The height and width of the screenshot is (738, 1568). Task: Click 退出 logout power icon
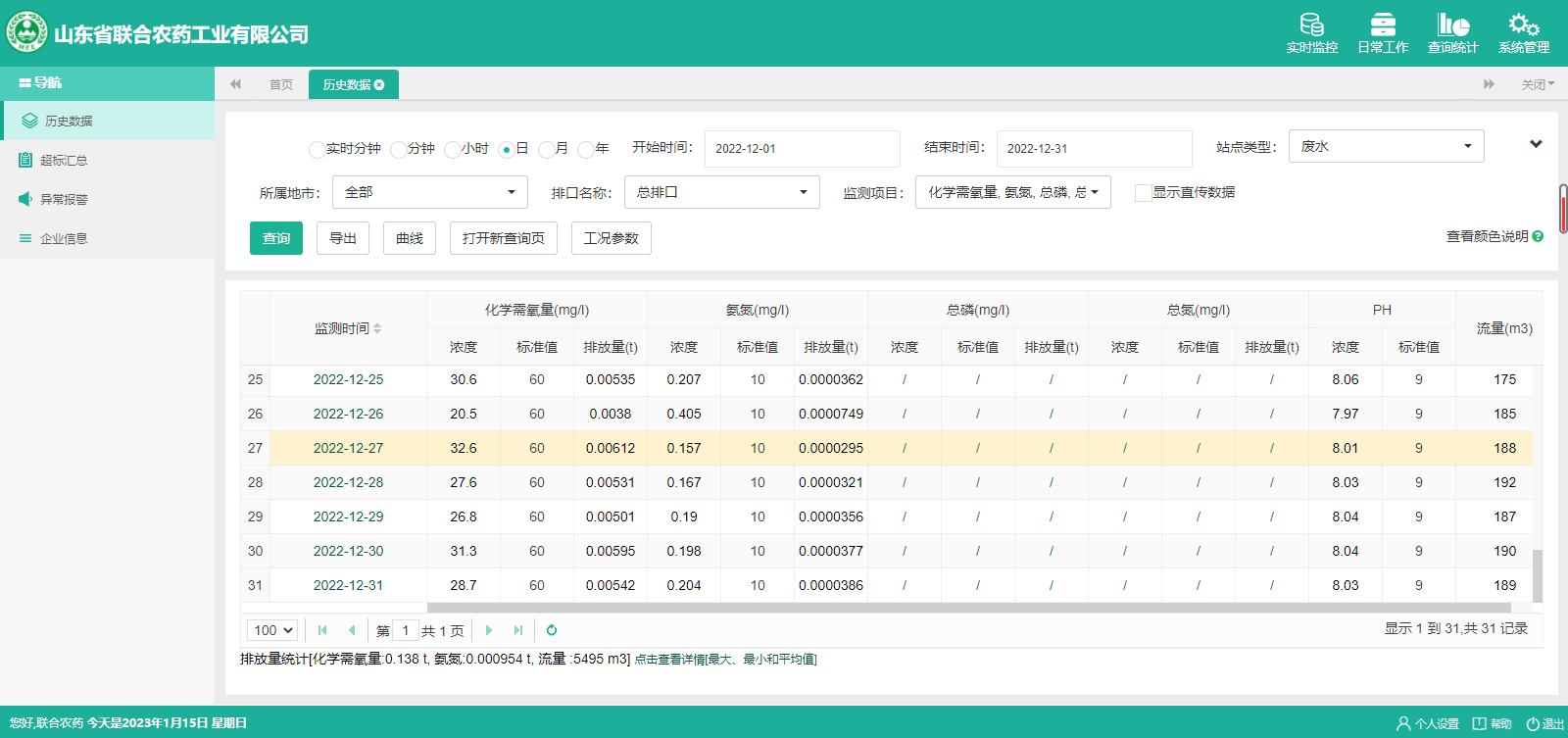[1533, 723]
